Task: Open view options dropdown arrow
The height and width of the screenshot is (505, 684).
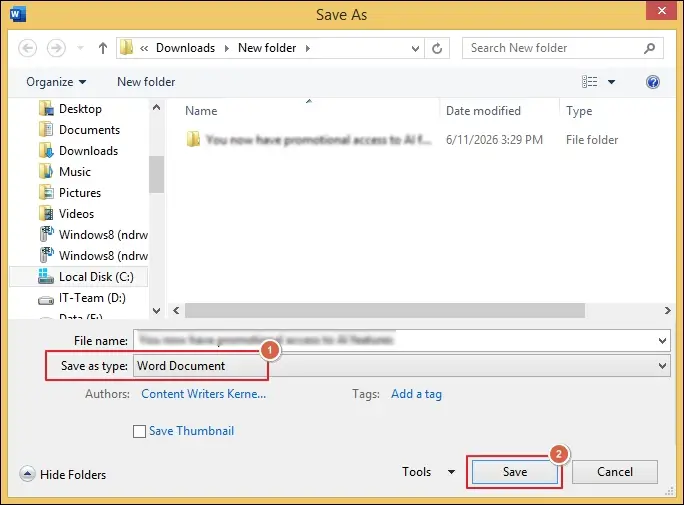Action: point(611,82)
